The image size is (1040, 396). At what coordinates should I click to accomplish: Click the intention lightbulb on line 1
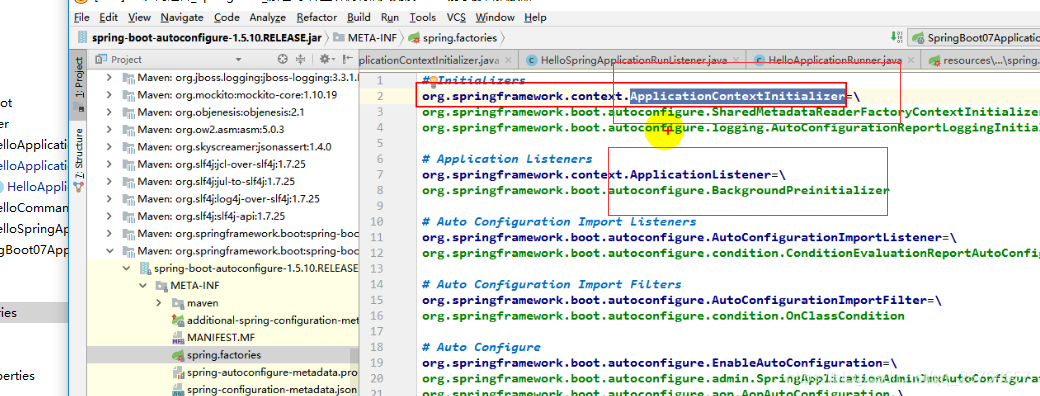point(433,80)
